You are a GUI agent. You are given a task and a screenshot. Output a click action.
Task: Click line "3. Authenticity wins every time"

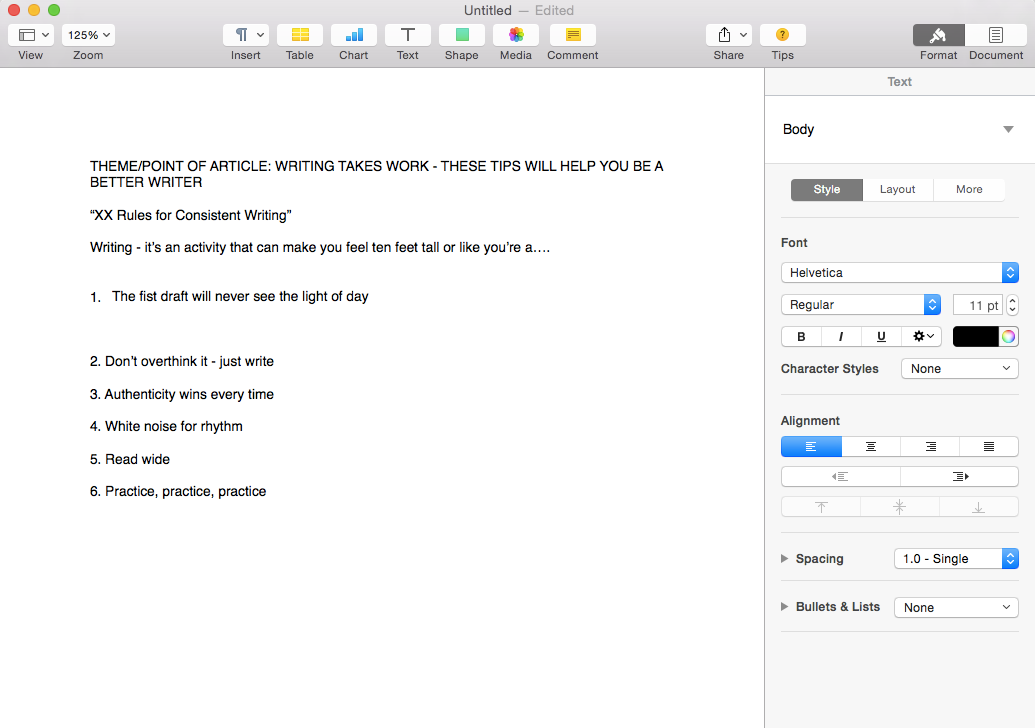click(x=182, y=394)
